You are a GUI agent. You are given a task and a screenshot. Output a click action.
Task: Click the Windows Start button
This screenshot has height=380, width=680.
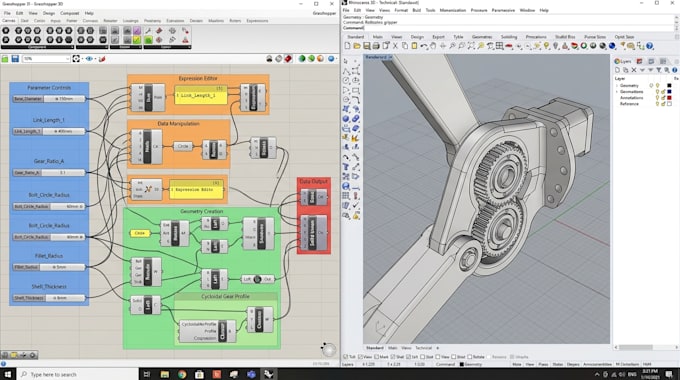coord(8,374)
